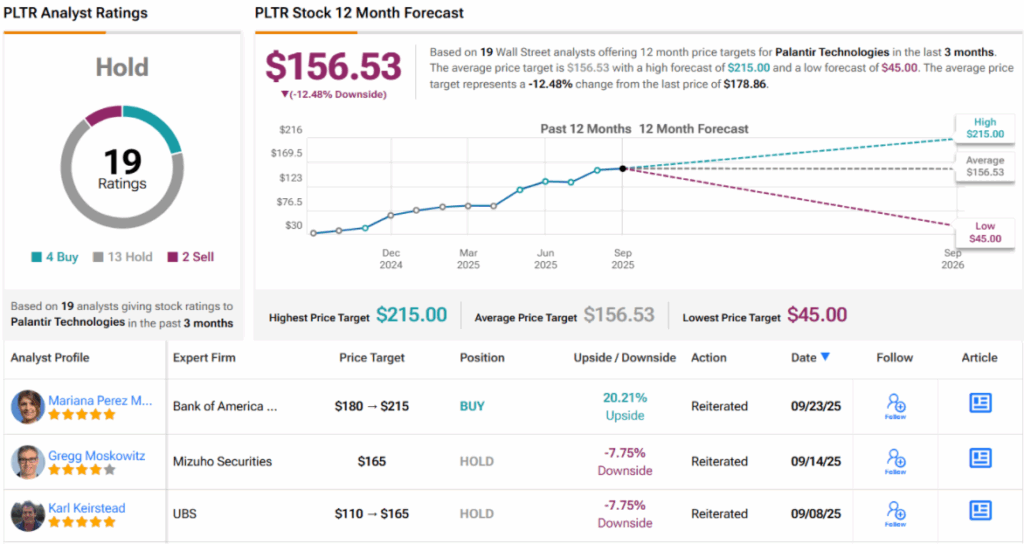1024x544 pixels.
Task: Click the High $215.00 forecast label
Action: pyautogui.click(x=983, y=127)
